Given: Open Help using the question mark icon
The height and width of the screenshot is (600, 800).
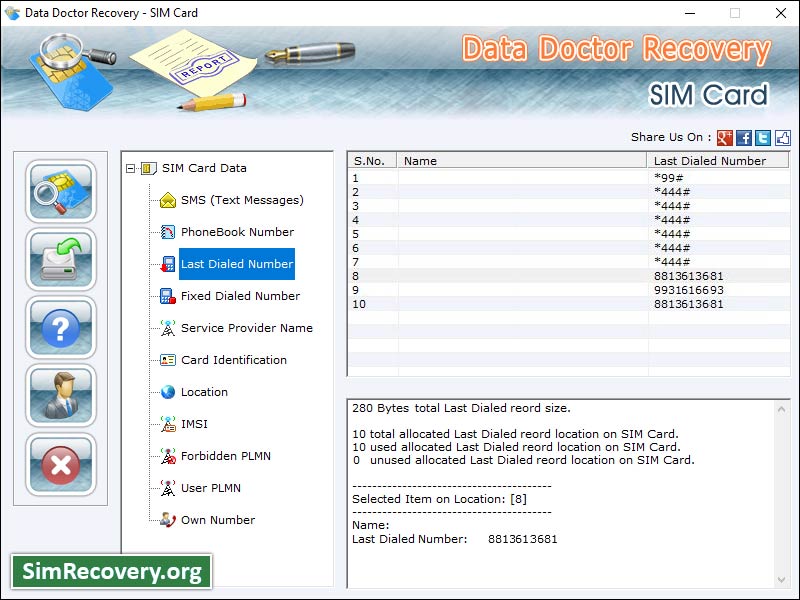Looking at the screenshot, I should pos(60,328).
